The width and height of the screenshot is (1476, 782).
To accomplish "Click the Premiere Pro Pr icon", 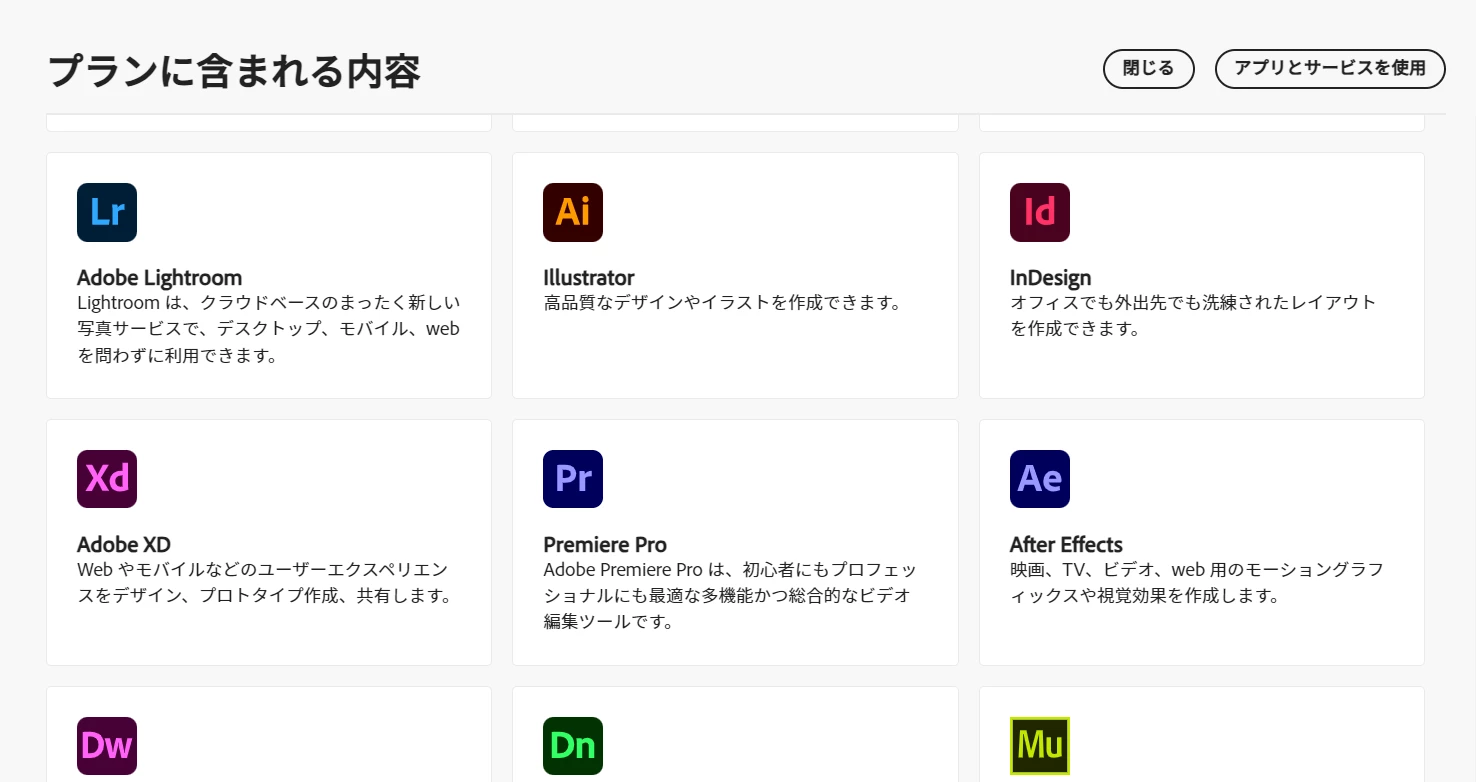I will point(573,479).
